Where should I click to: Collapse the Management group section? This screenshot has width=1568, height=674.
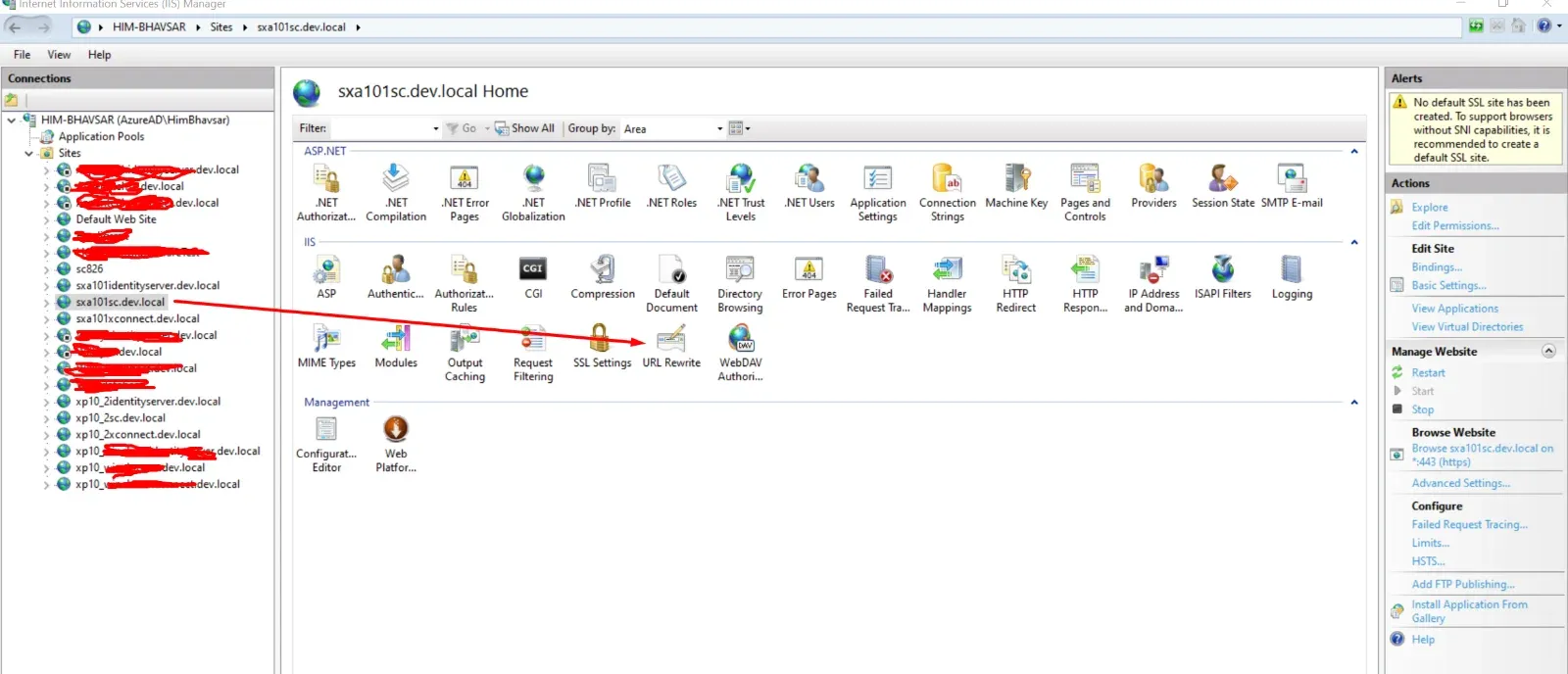1354,403
